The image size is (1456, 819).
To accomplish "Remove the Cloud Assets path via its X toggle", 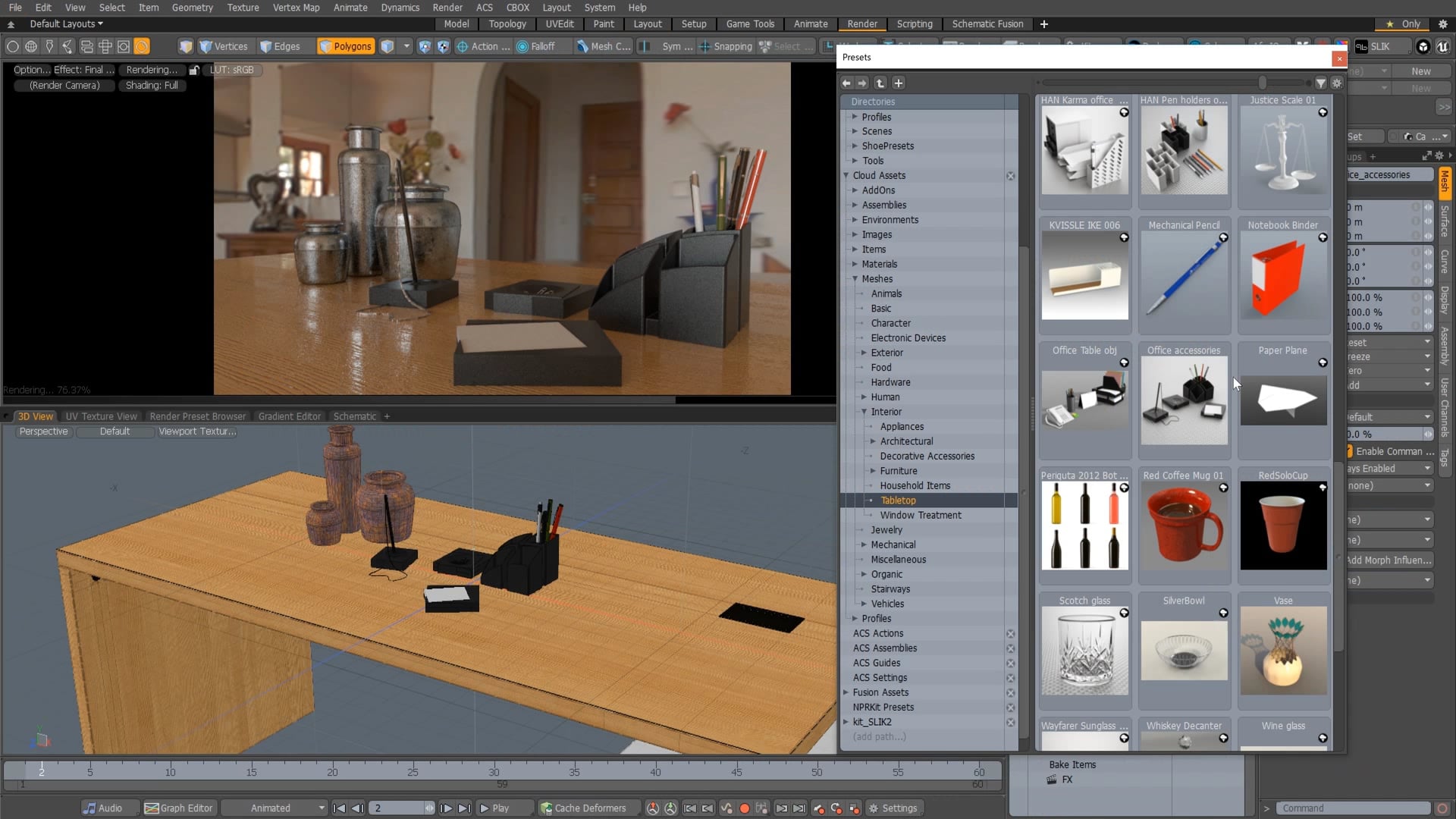I will (x=1011, y=175).
